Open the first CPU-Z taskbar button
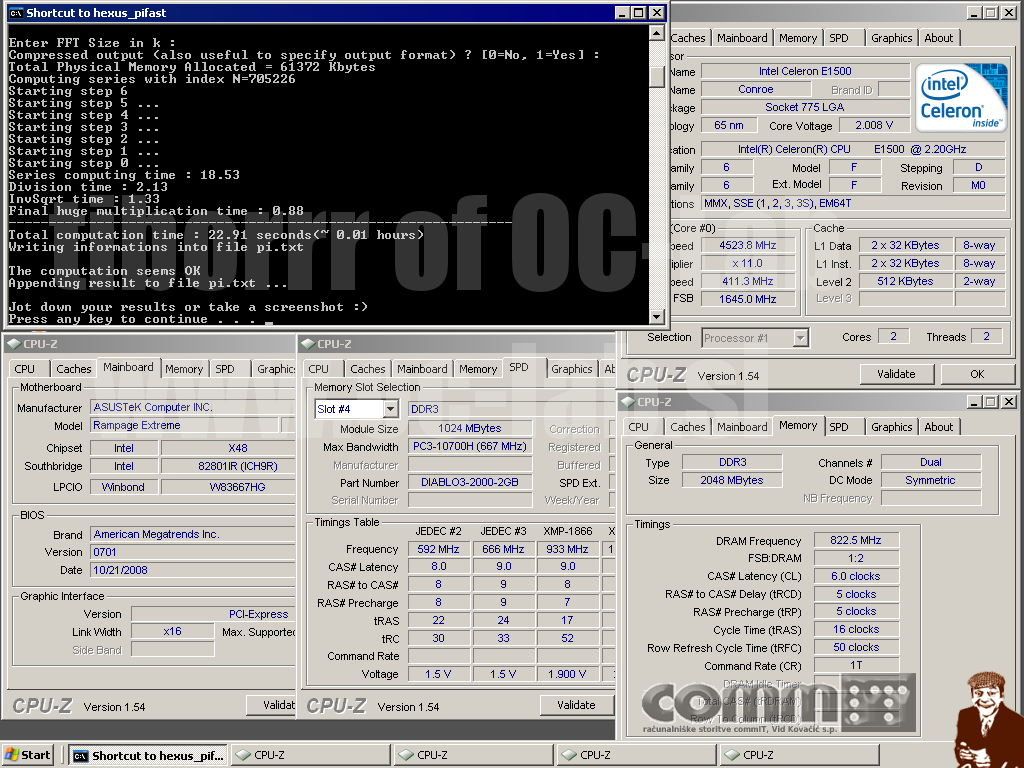The width and height of the screenshot is (1024, 768). click(311, 755)
